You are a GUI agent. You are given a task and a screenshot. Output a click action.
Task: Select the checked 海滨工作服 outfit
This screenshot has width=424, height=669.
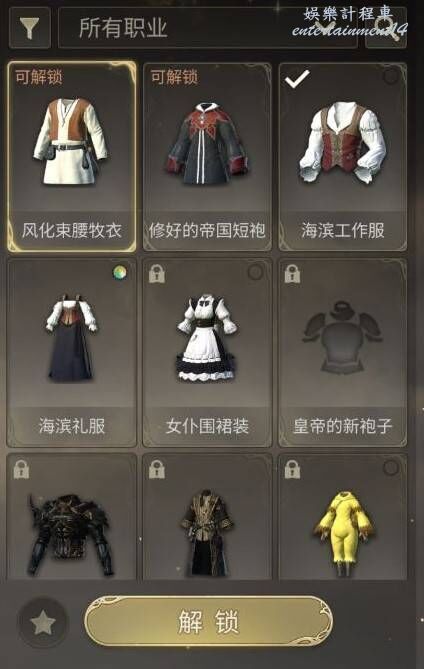343,157
